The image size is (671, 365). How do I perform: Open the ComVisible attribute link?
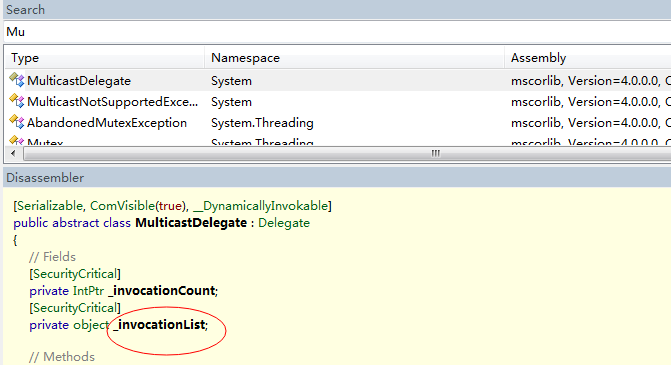(x=122, y=206)
